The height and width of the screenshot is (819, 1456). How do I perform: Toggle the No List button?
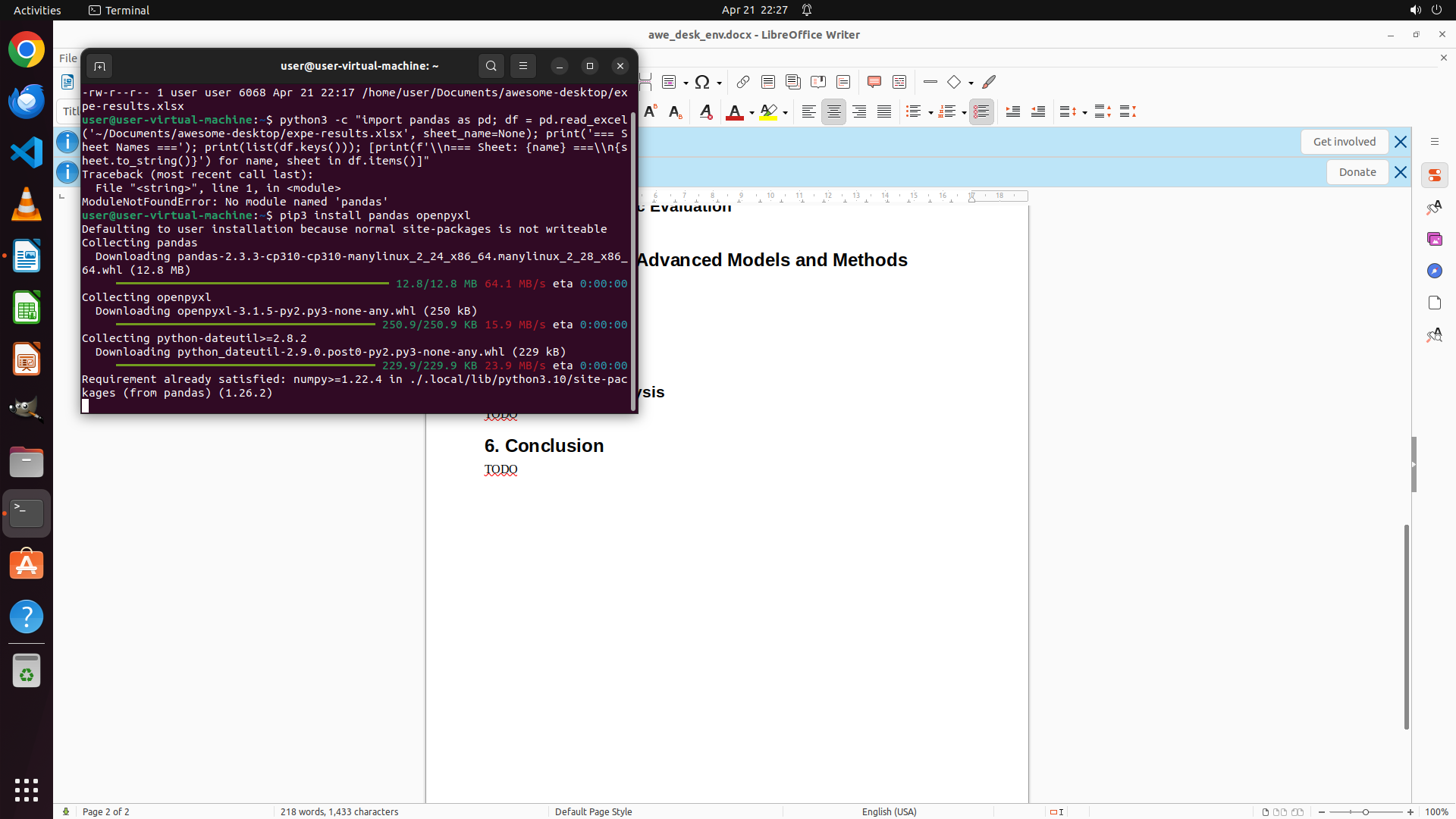pos(981,112)
